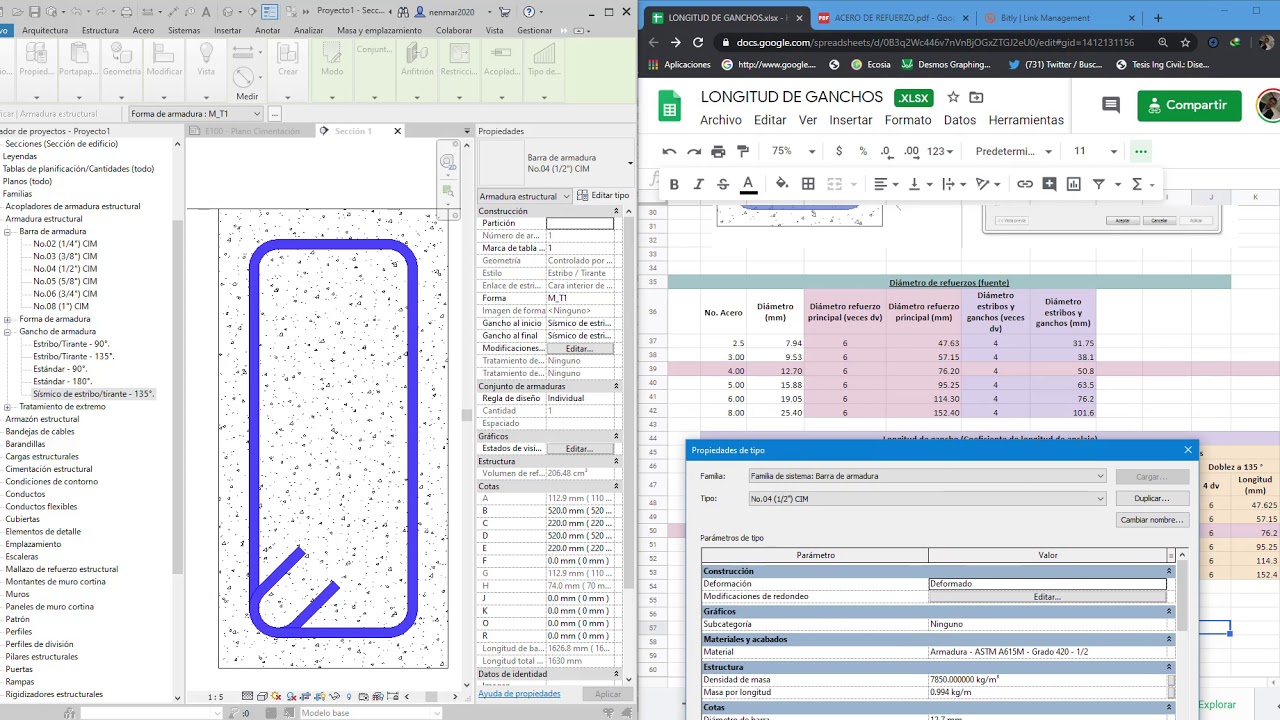Star the LONGITUD DE GANCHOS document
This screenshot has height=720, width=1280.
(x=953, y=97)
